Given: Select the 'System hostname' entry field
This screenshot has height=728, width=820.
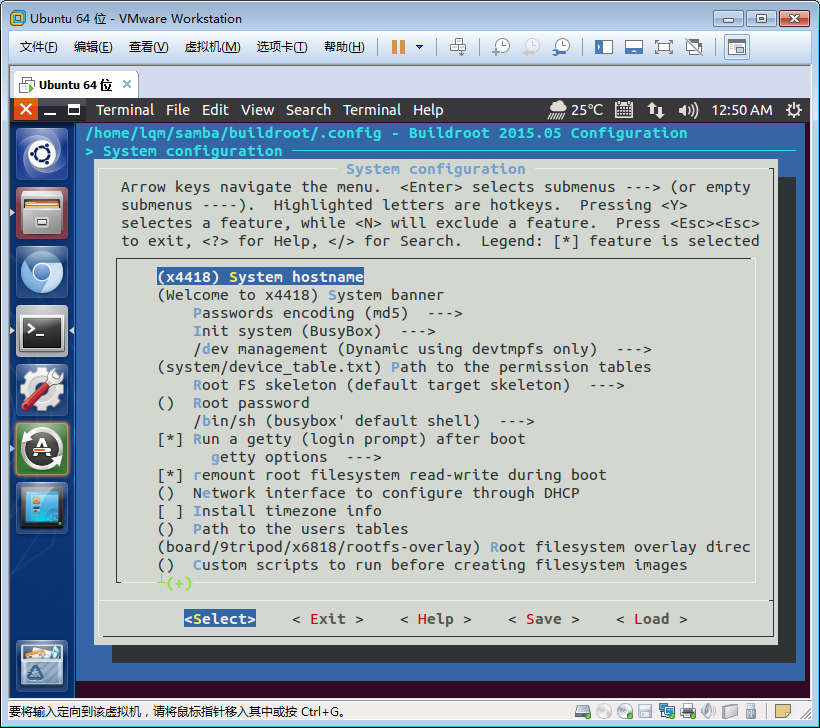Looking at the screenshot, I should [x=260, y=277].
